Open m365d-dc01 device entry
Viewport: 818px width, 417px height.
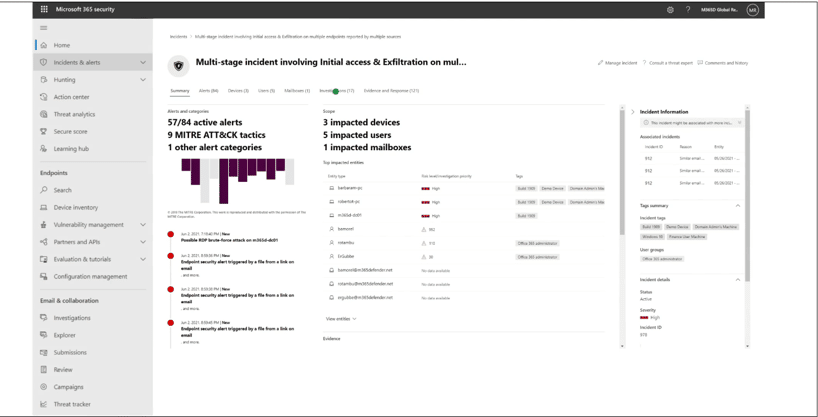pos(350,215)
